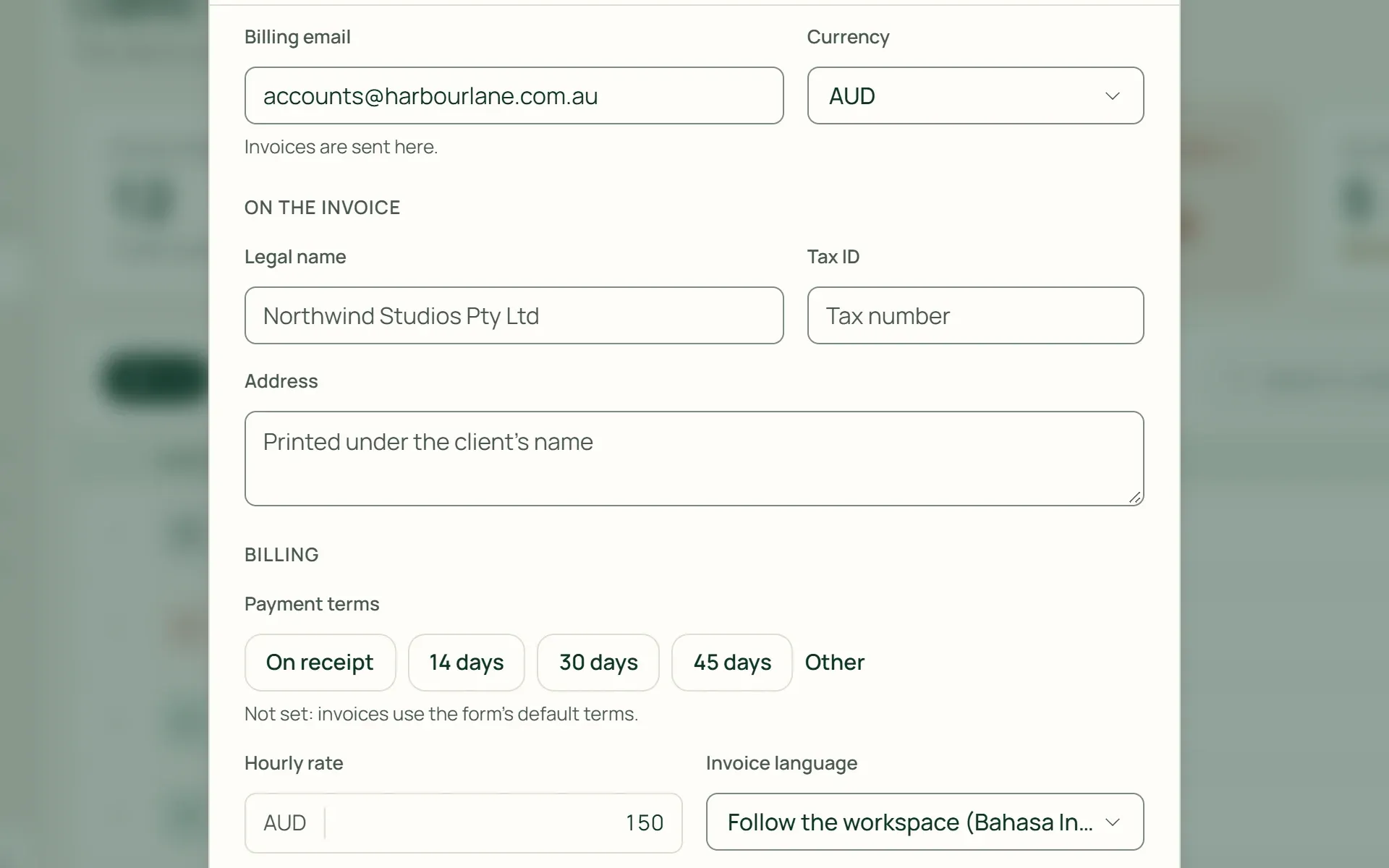Click the 'Address' label

(x=281, y=381)
